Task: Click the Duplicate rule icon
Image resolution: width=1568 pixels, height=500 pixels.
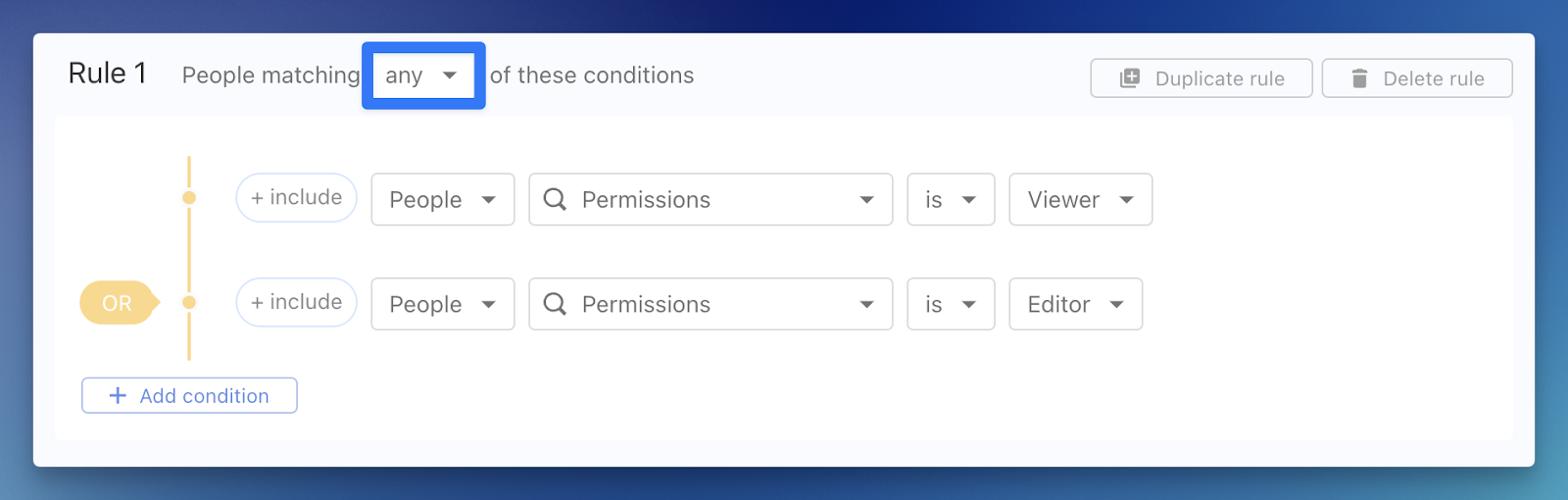Action: click(x=1130, y=78)
